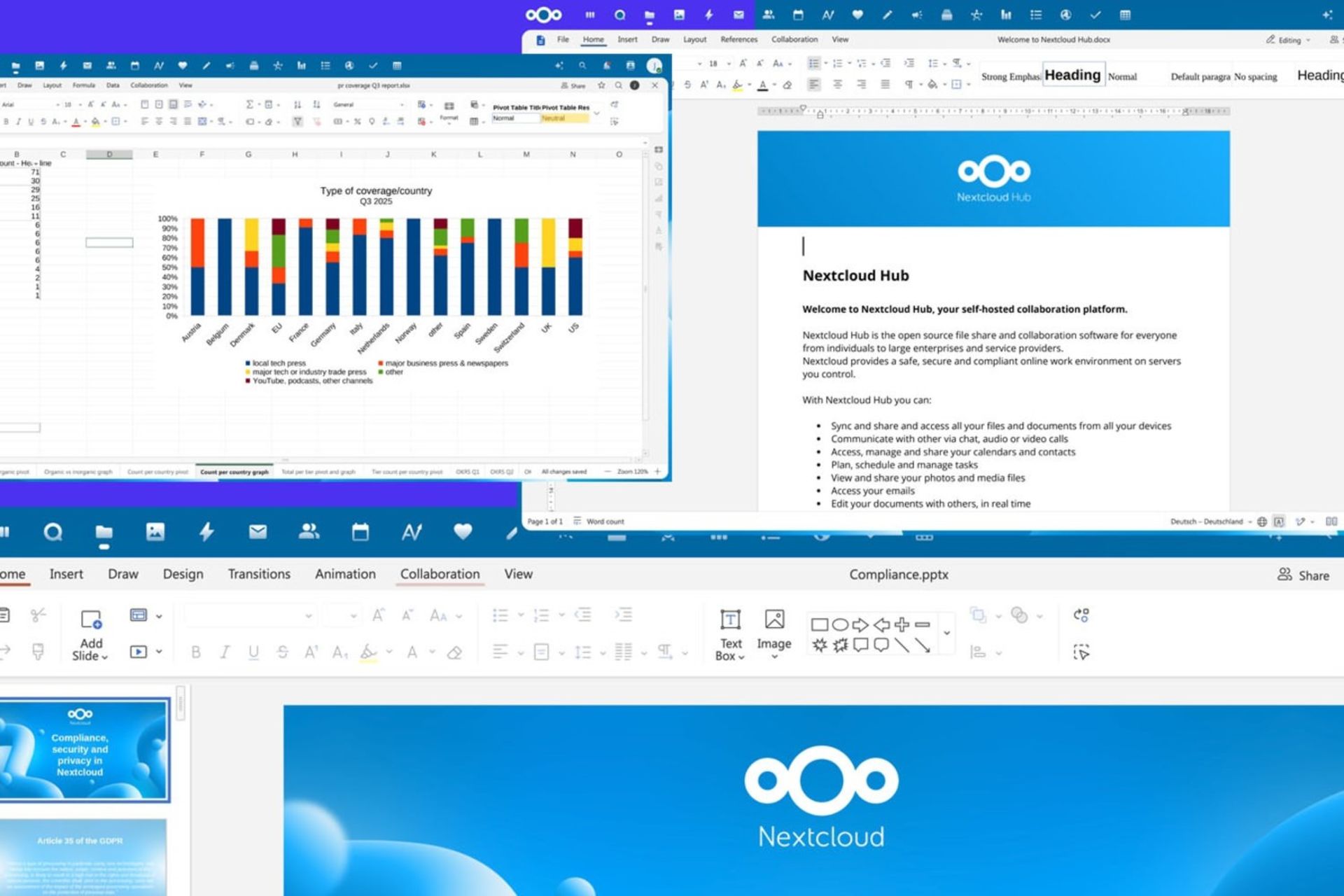Open the Count per country pivot sheet

(157, 472)
